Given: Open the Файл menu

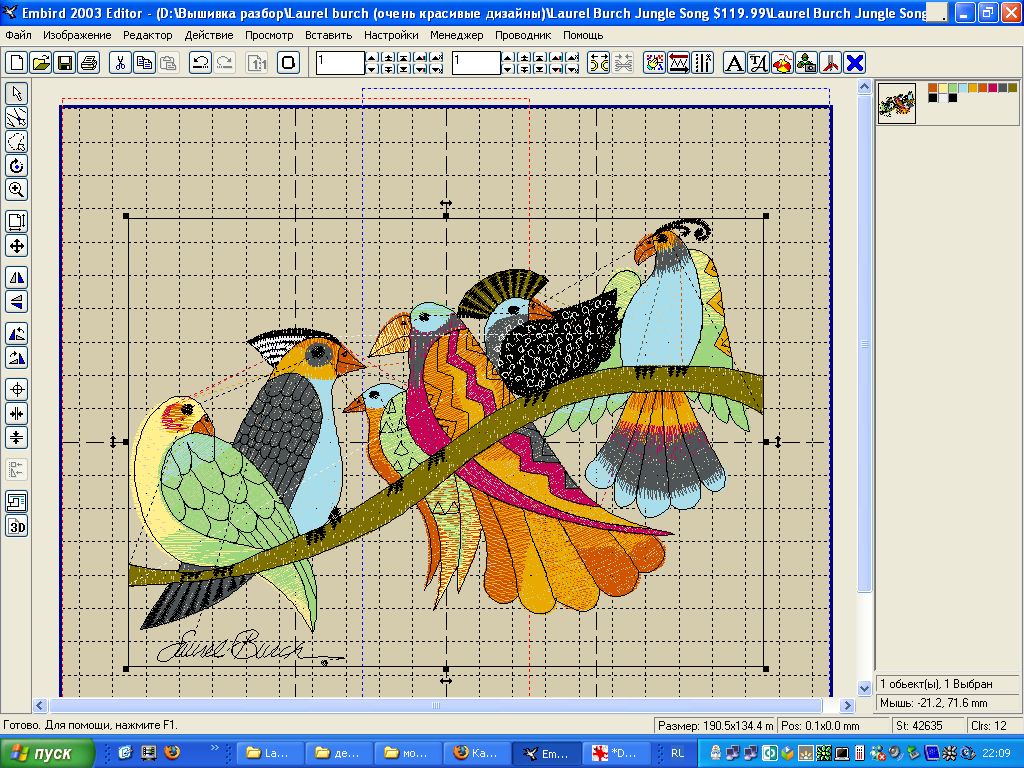Looking at the screenshot, I should pos(18,35).
